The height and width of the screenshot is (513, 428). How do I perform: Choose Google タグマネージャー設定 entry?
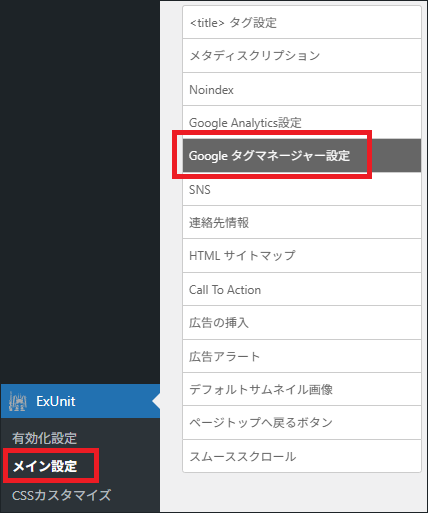pyautogui.click(x=302, y=156)
